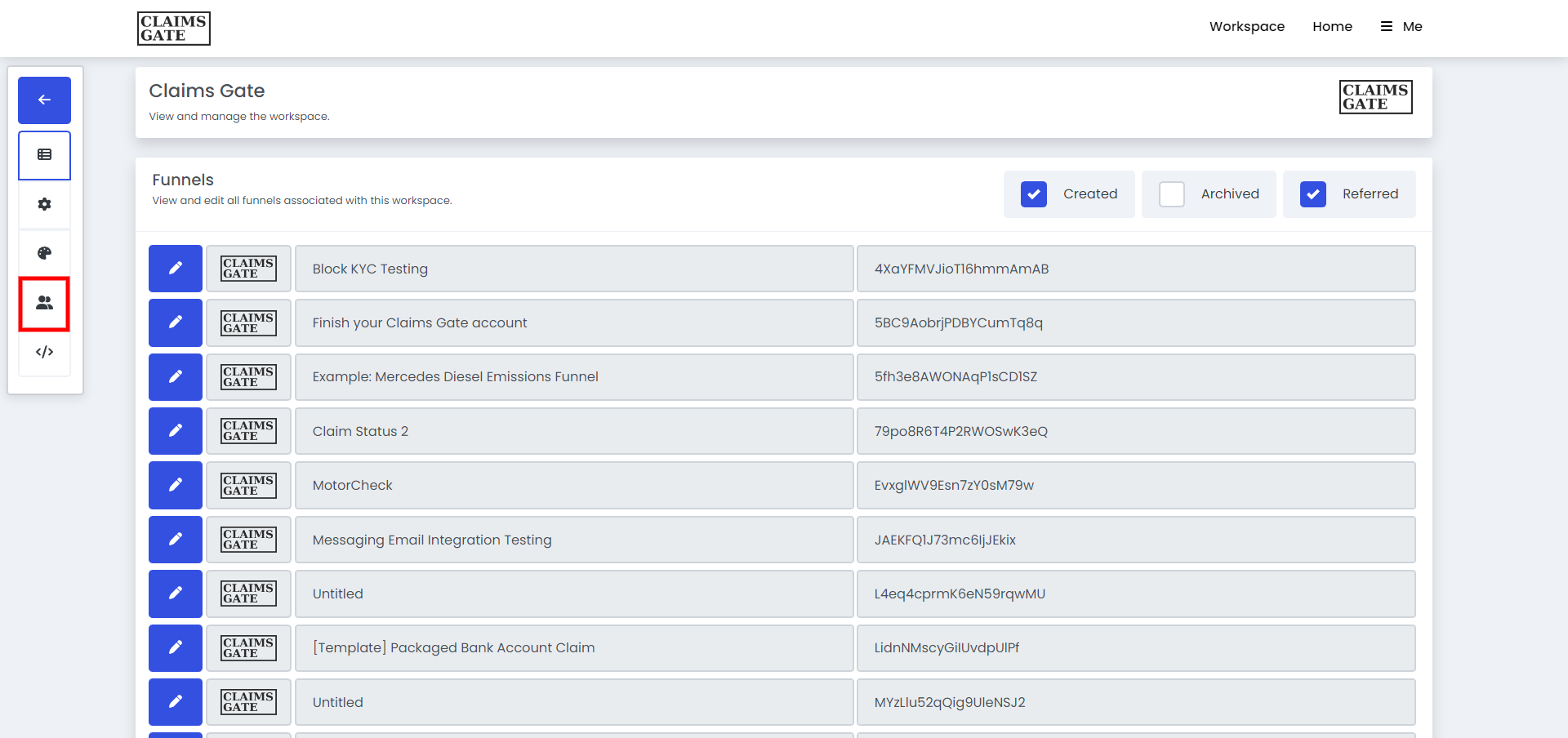
Task: Click the Claims Gate logo in header
Action: [173, 29]
